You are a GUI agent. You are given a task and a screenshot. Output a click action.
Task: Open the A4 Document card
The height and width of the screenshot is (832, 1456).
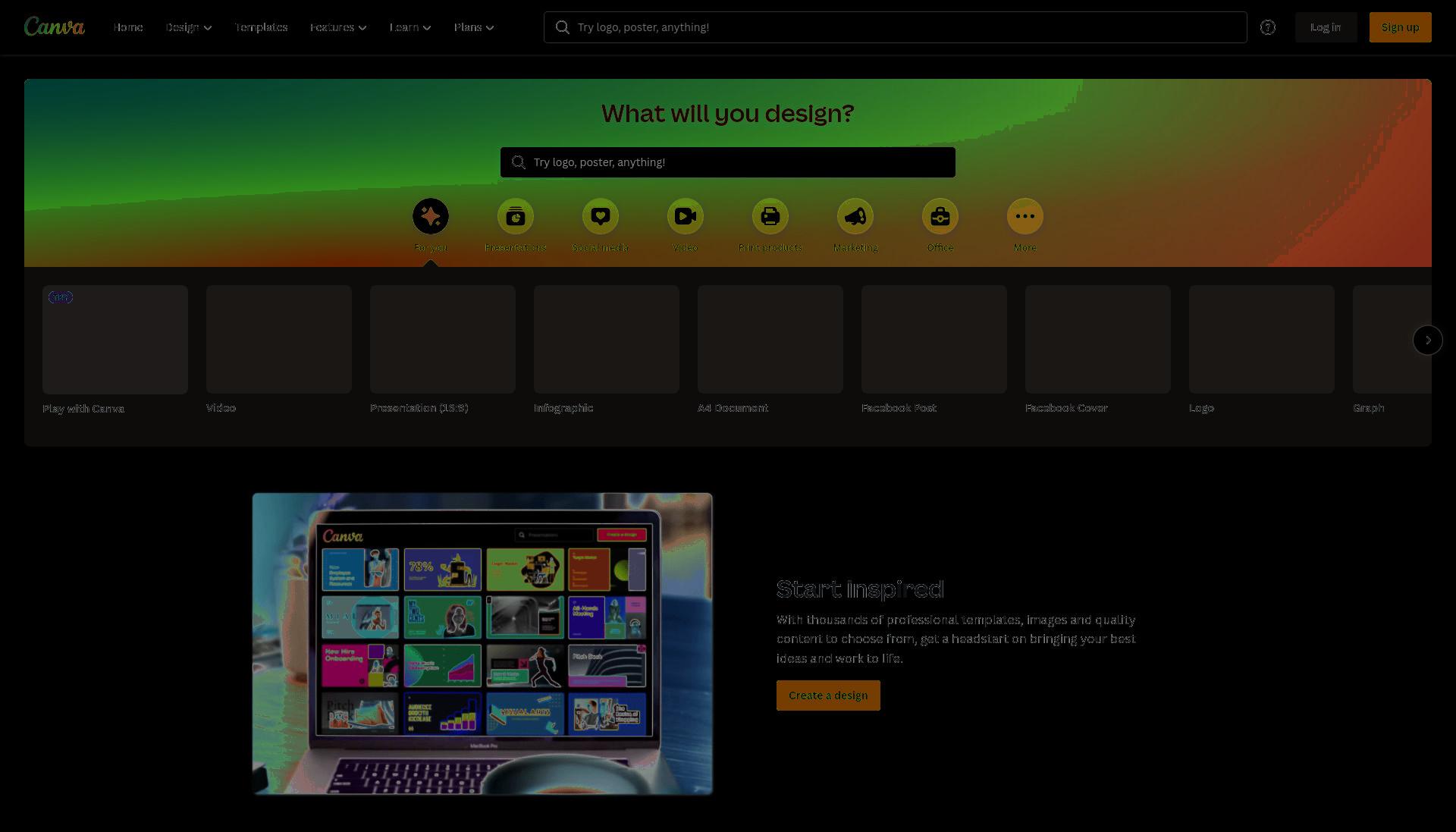click(770, 339)
